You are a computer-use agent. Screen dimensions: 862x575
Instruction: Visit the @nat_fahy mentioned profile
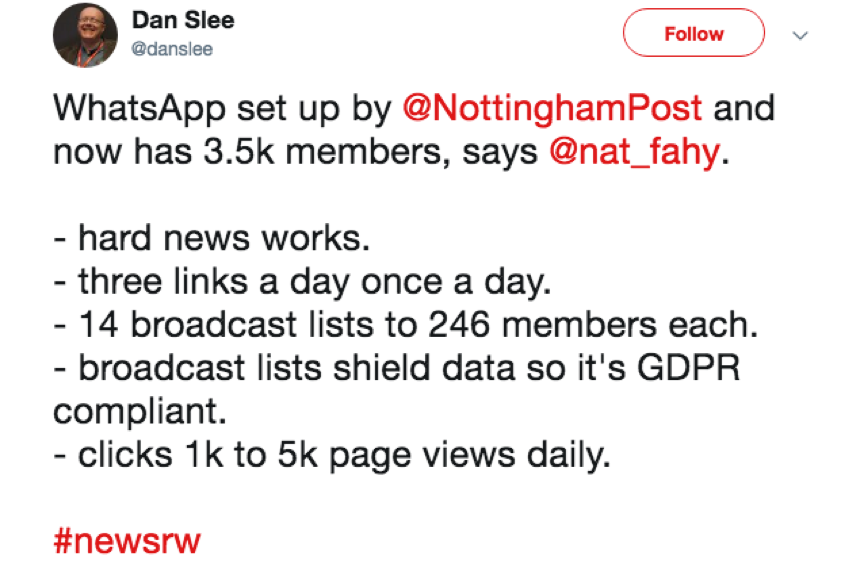click(x=634, y=151)
